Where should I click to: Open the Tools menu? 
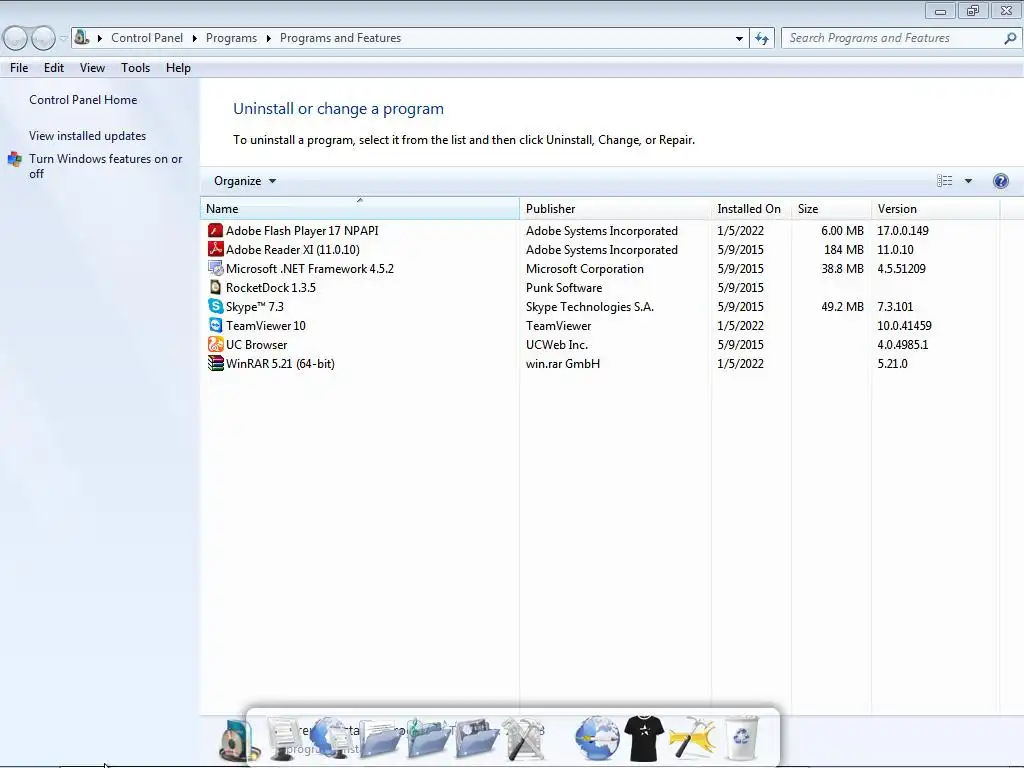coord(135,68)
